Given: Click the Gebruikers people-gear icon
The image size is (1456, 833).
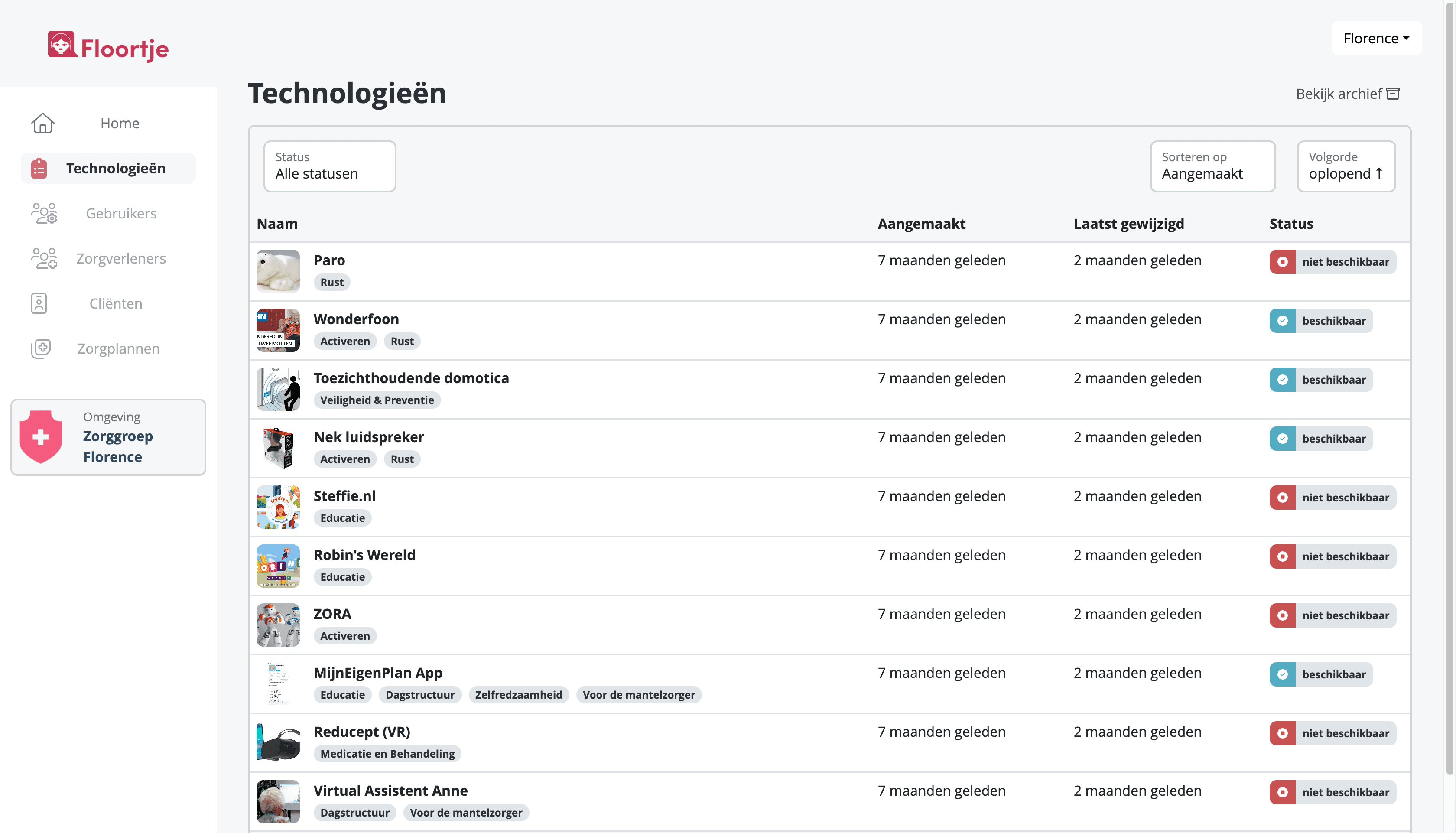Looking at the screenshot, I should coord(43,213).
